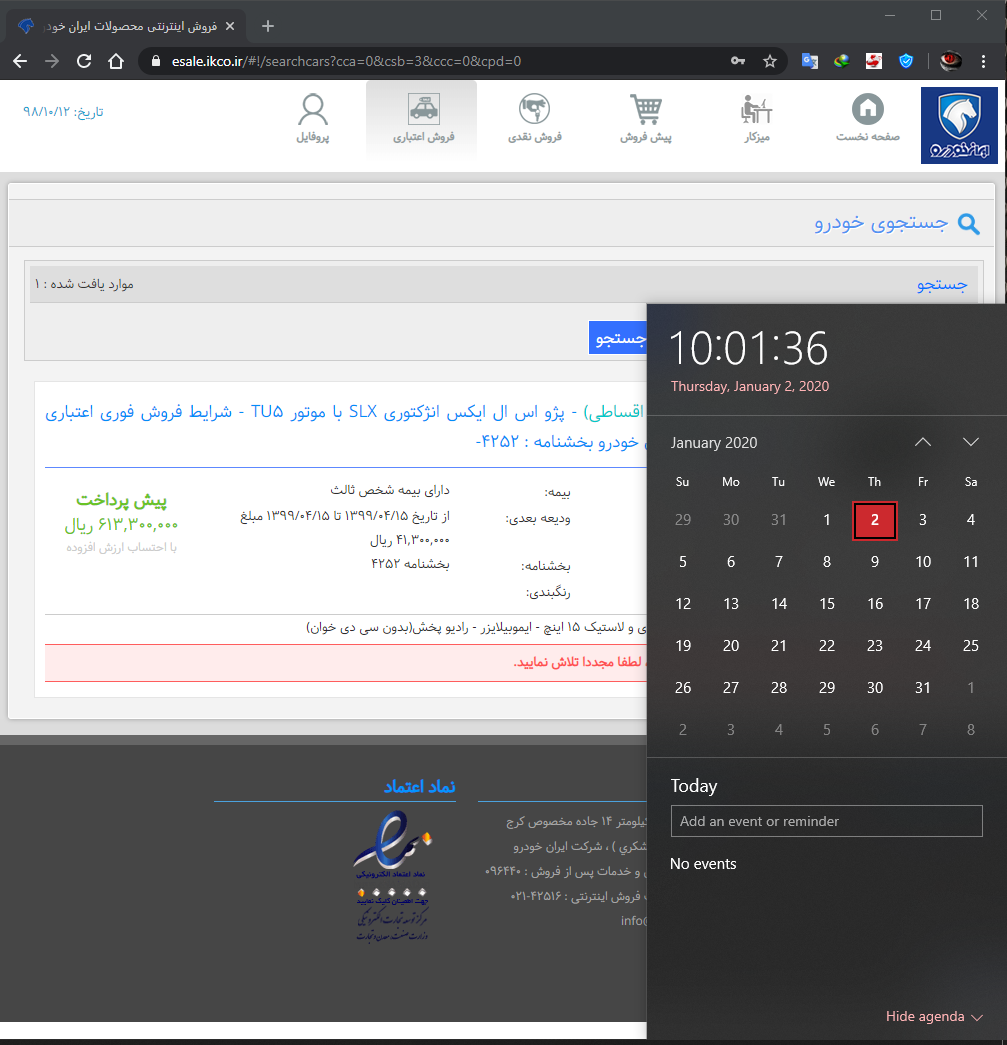Viewport: 1007px width, 1045px height.
Task: Open the Peugeot SLX TU5 car listing title
Action: coord(345,426)
